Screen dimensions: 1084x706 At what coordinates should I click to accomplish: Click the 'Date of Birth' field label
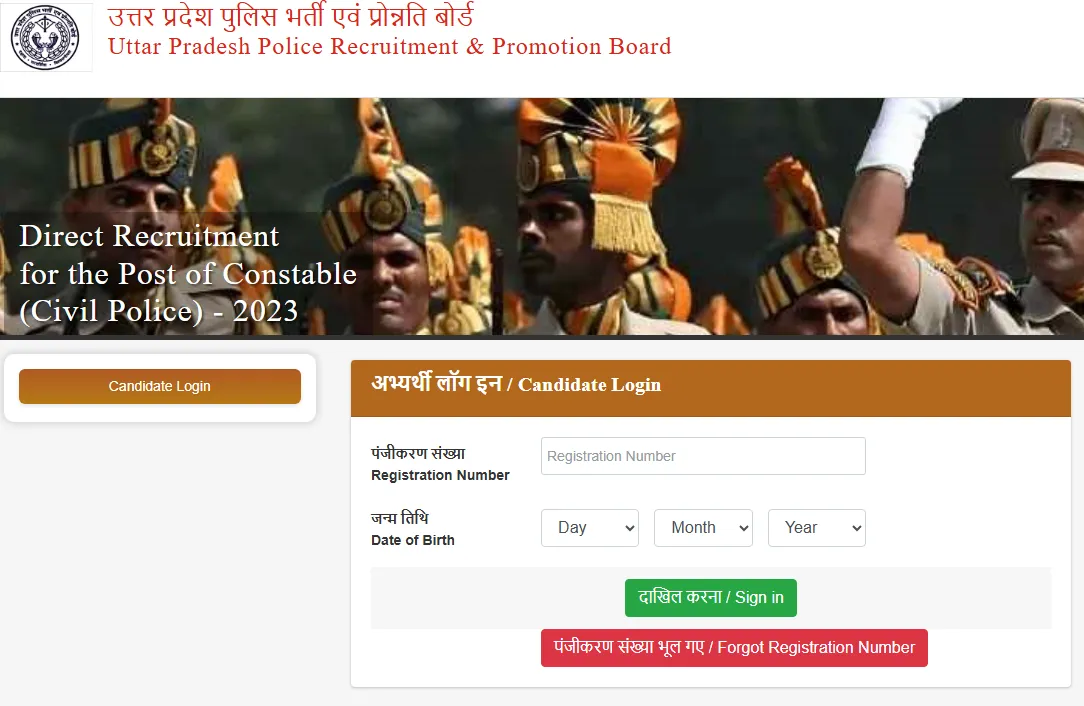(x=413, y=540)
